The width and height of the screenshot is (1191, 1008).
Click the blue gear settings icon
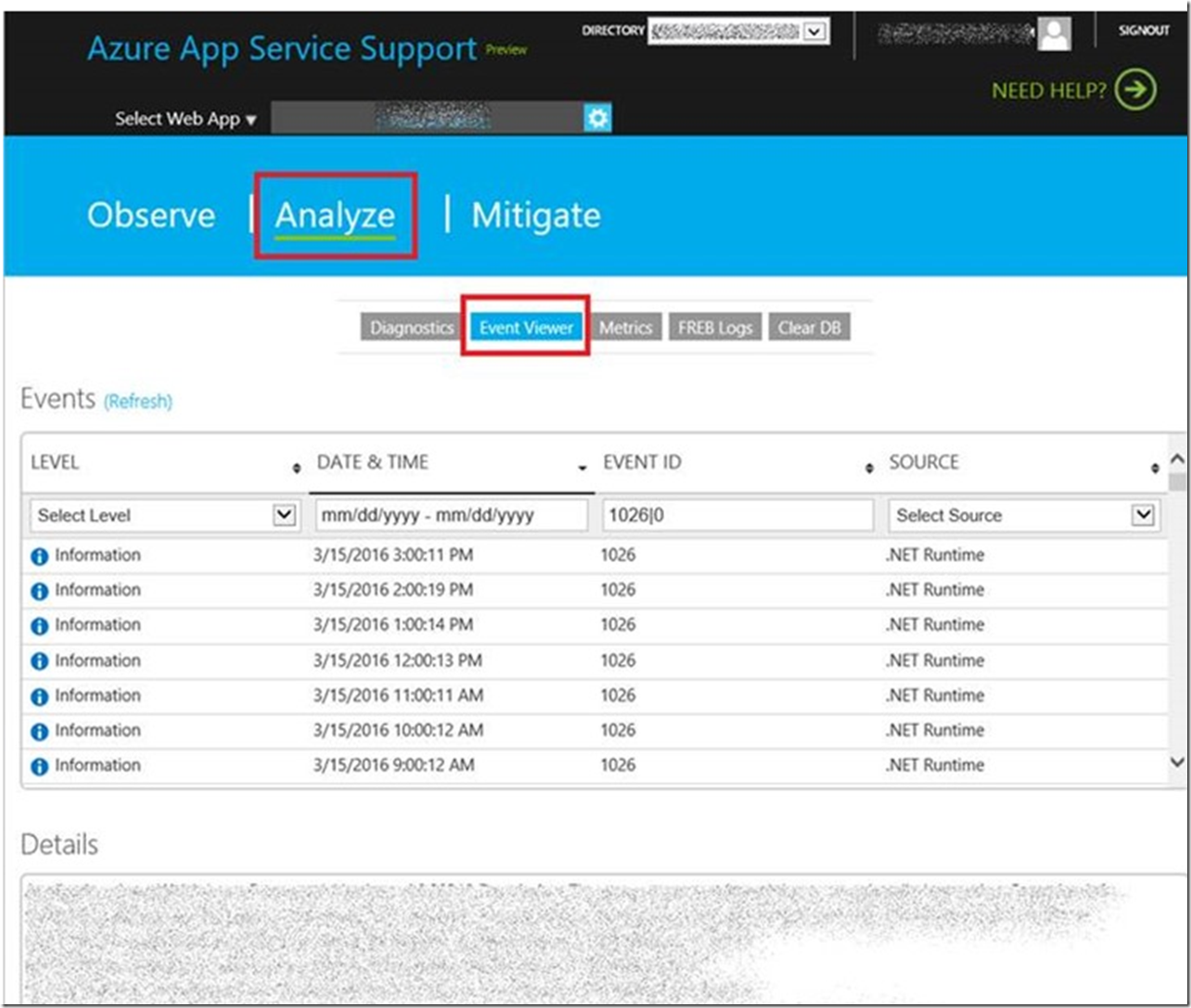tap(597, 118)
